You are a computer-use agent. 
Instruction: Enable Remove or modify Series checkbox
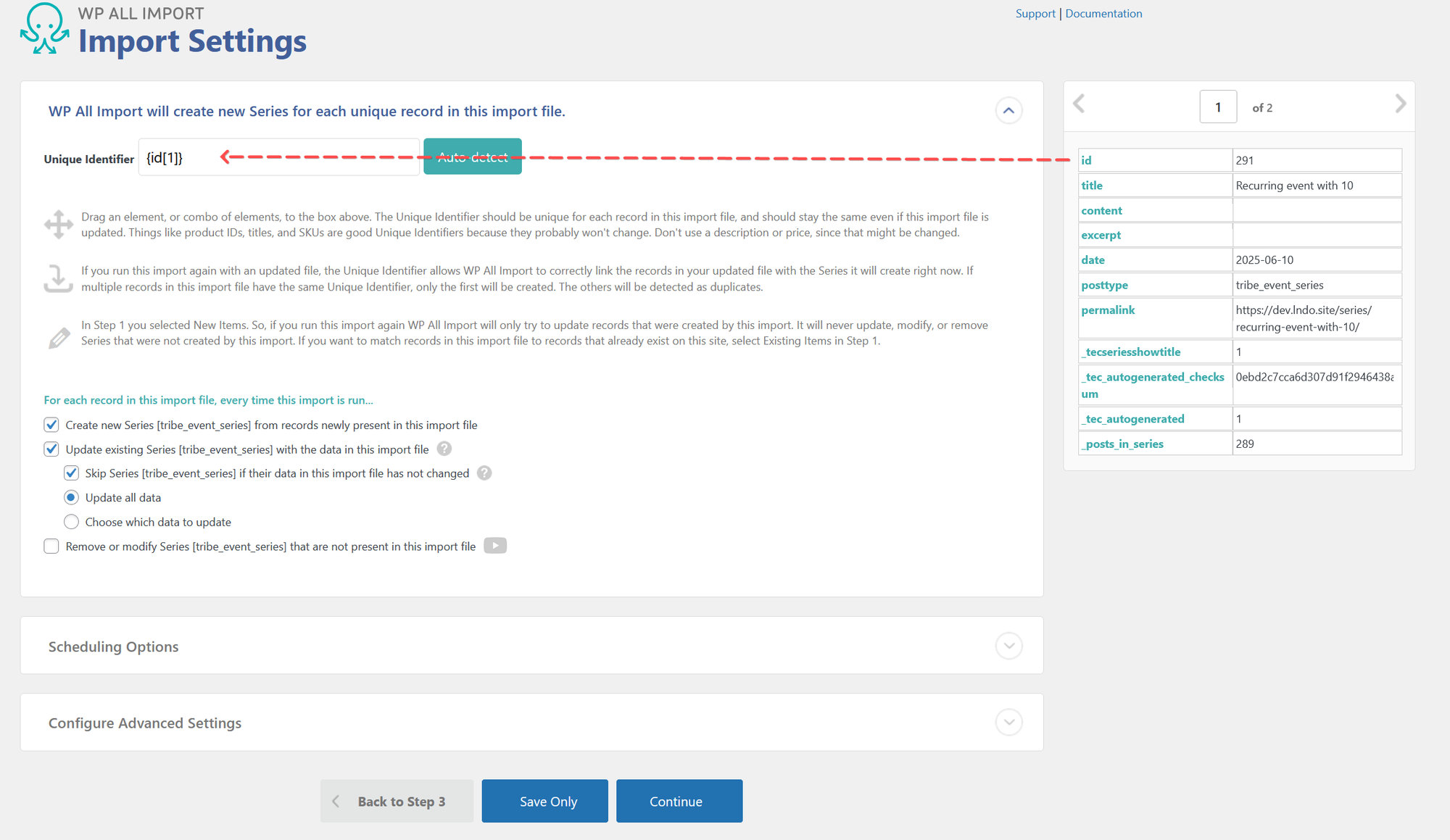click(51, 546)
